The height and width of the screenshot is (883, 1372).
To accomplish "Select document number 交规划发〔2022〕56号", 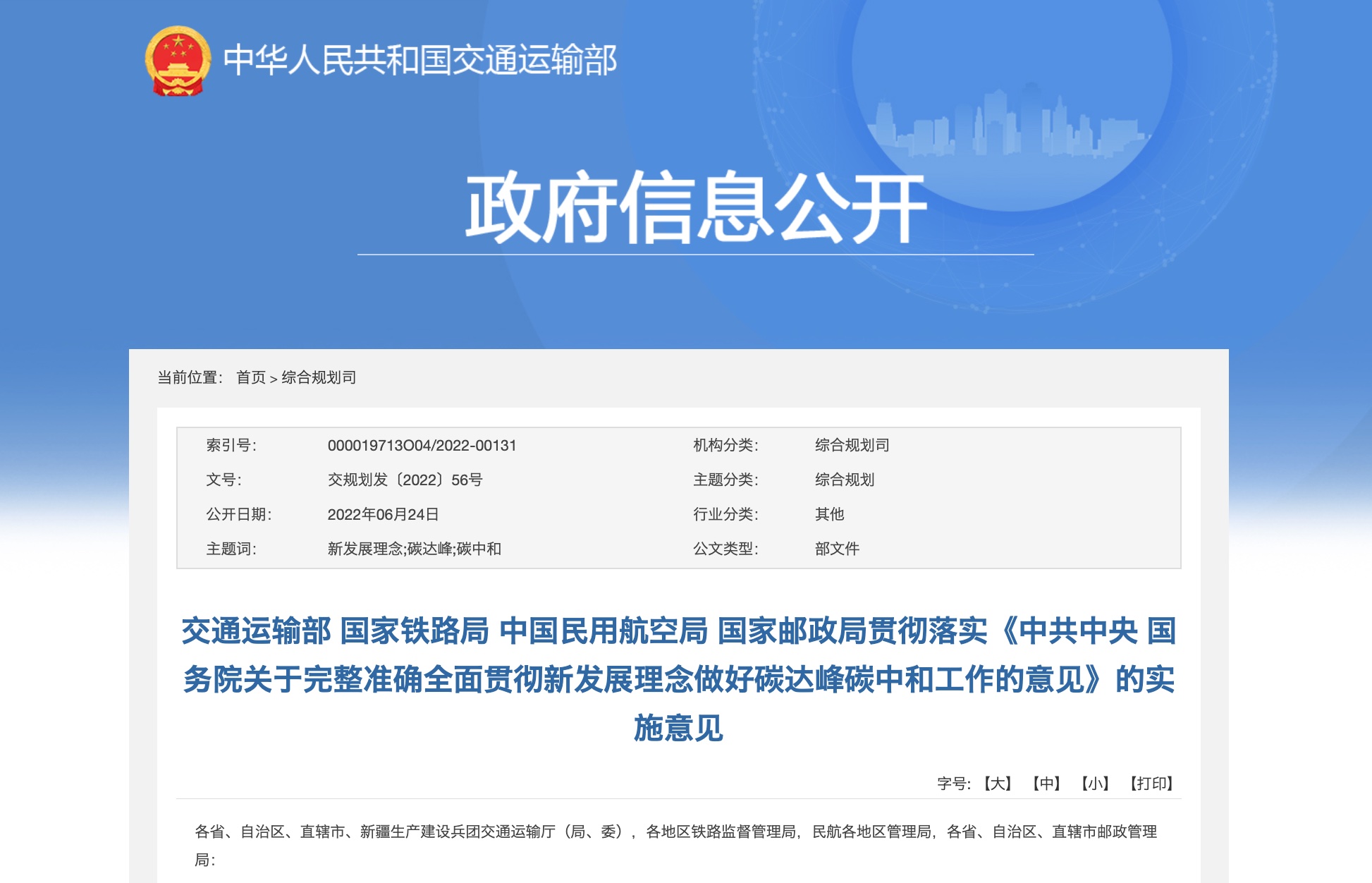I will click(405, 480).
